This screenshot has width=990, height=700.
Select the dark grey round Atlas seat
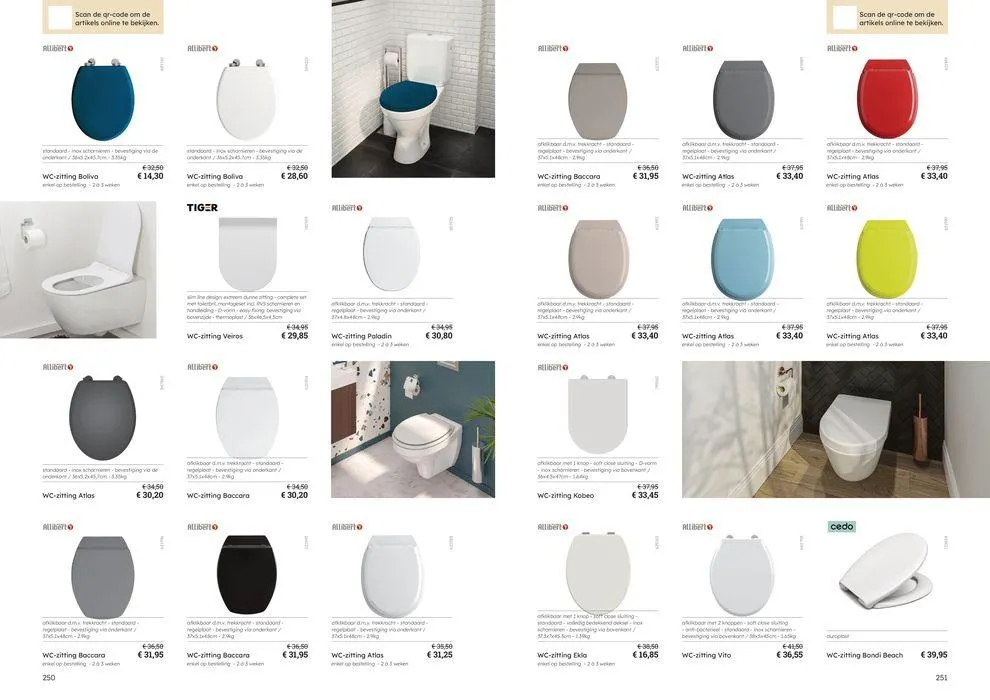pyautogui.click(x=102, y=417)
